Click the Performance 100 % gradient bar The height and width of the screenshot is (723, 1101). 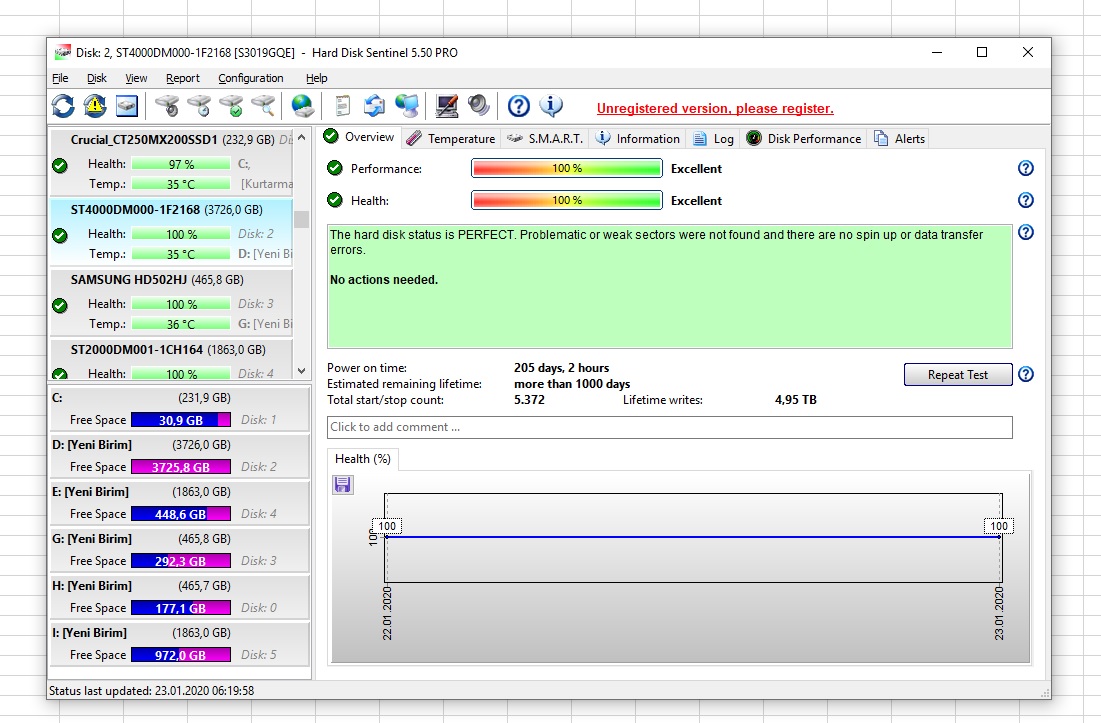[567, 168]
